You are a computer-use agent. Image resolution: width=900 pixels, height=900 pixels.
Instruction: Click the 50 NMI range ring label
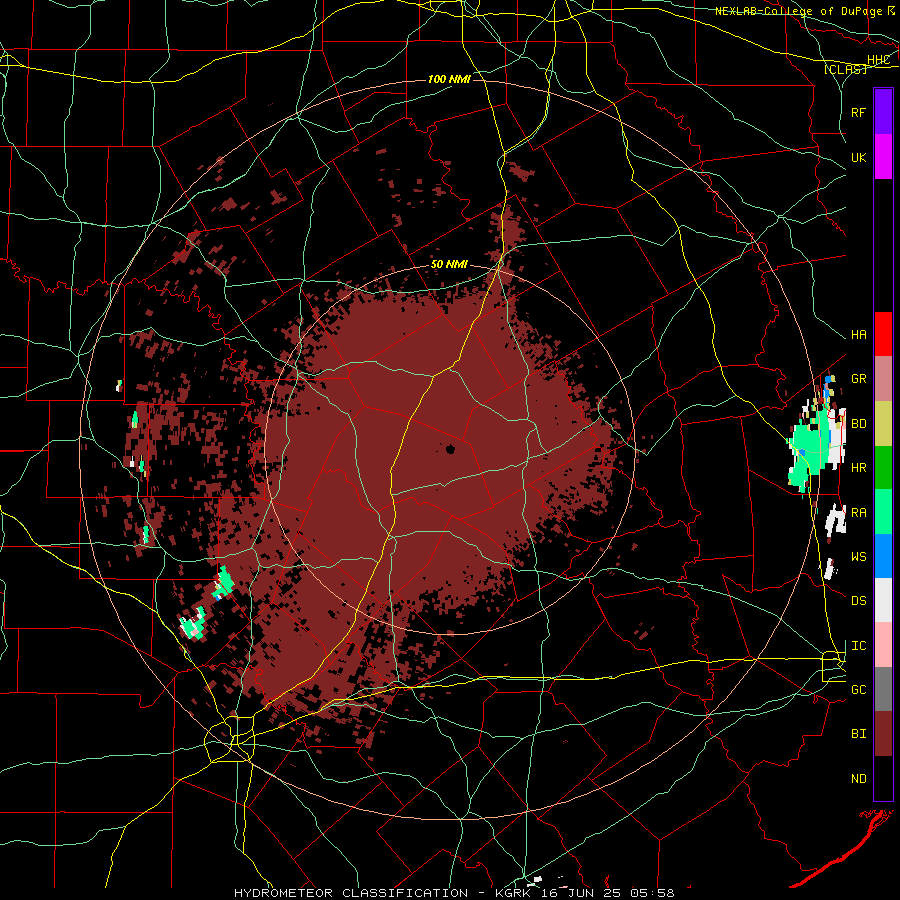coord(449,265)
